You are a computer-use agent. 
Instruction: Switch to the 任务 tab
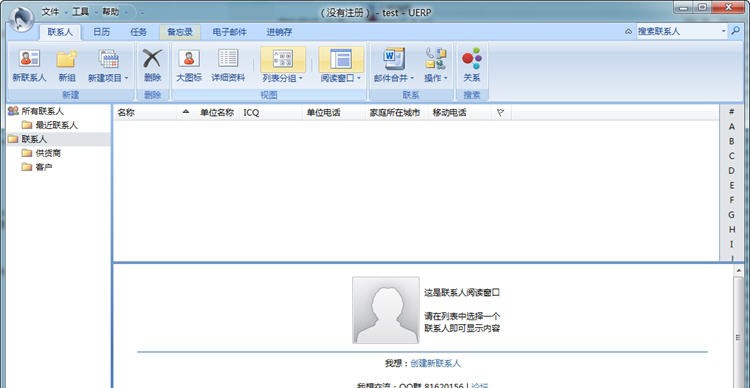[x=138, y=32]
